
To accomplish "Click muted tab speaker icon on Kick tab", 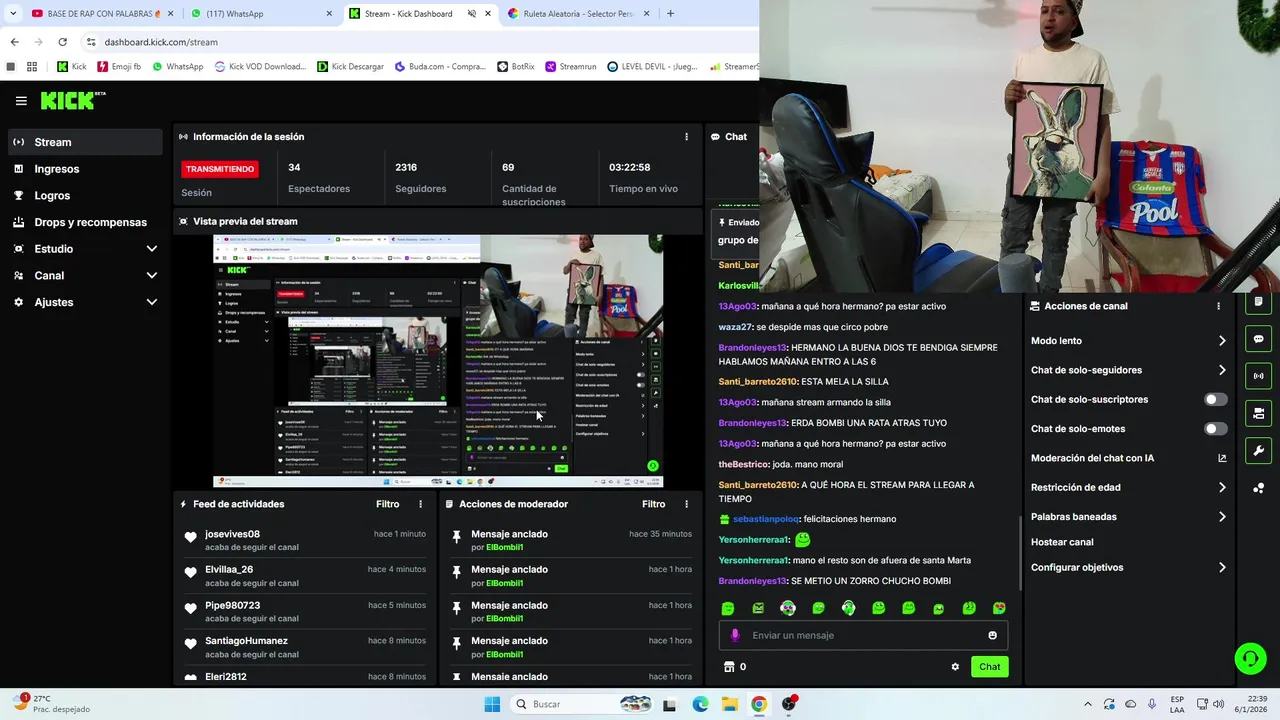I will click(x=471, y=14).
